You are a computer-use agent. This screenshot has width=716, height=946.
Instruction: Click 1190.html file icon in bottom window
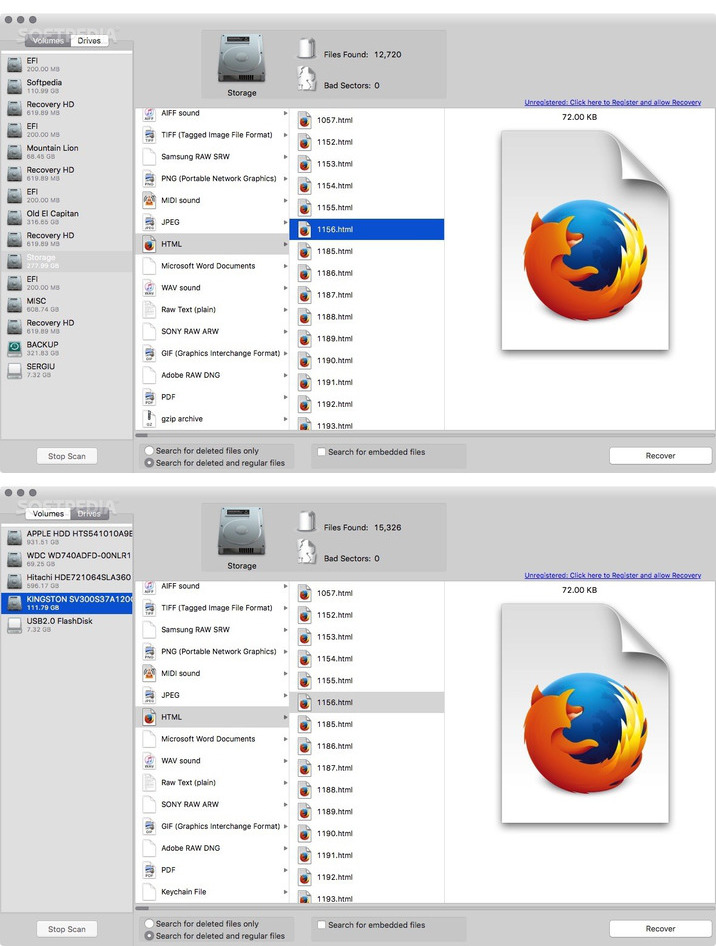pos(305,833)
